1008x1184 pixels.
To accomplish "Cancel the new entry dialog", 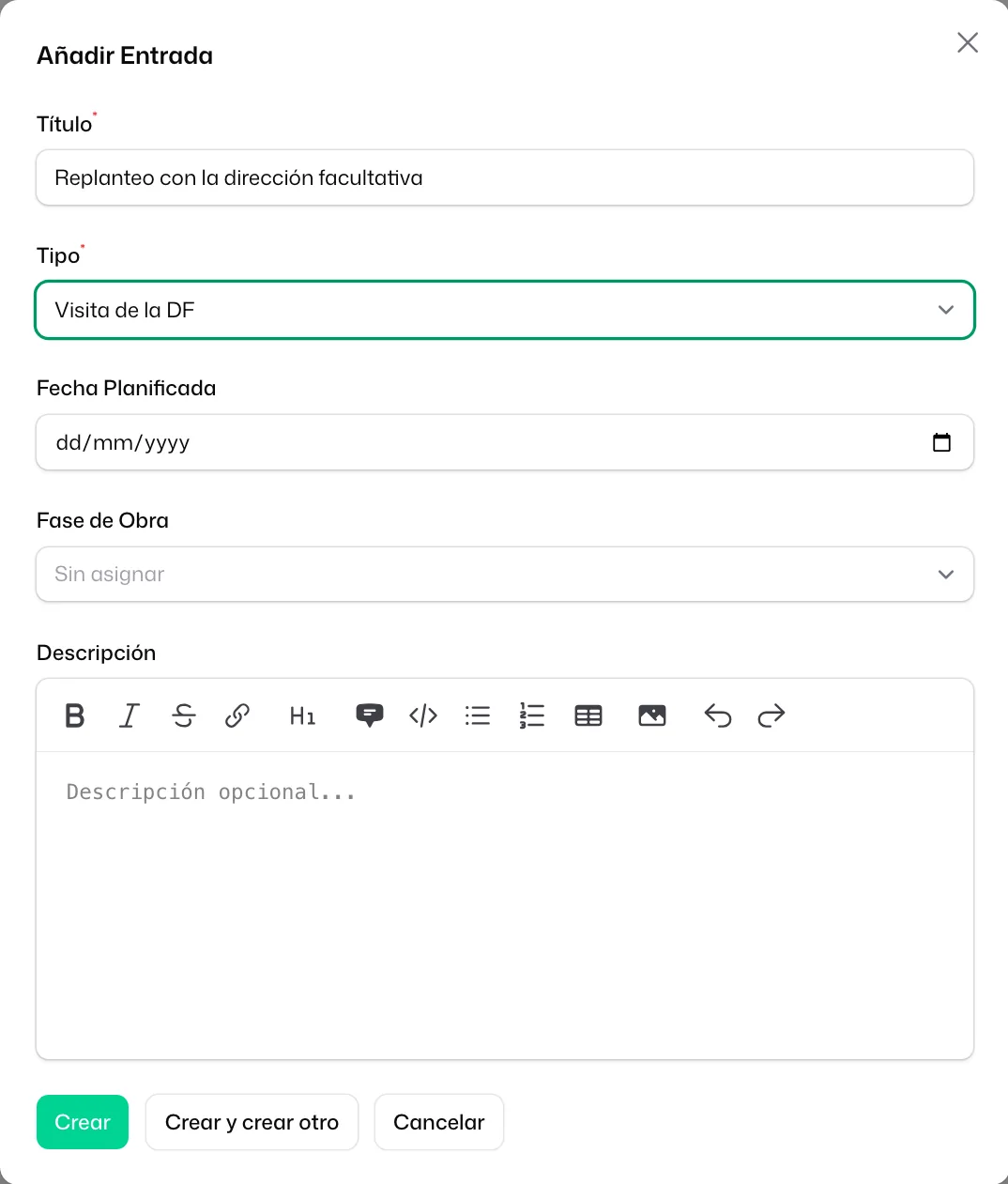I will point(439,1122).
